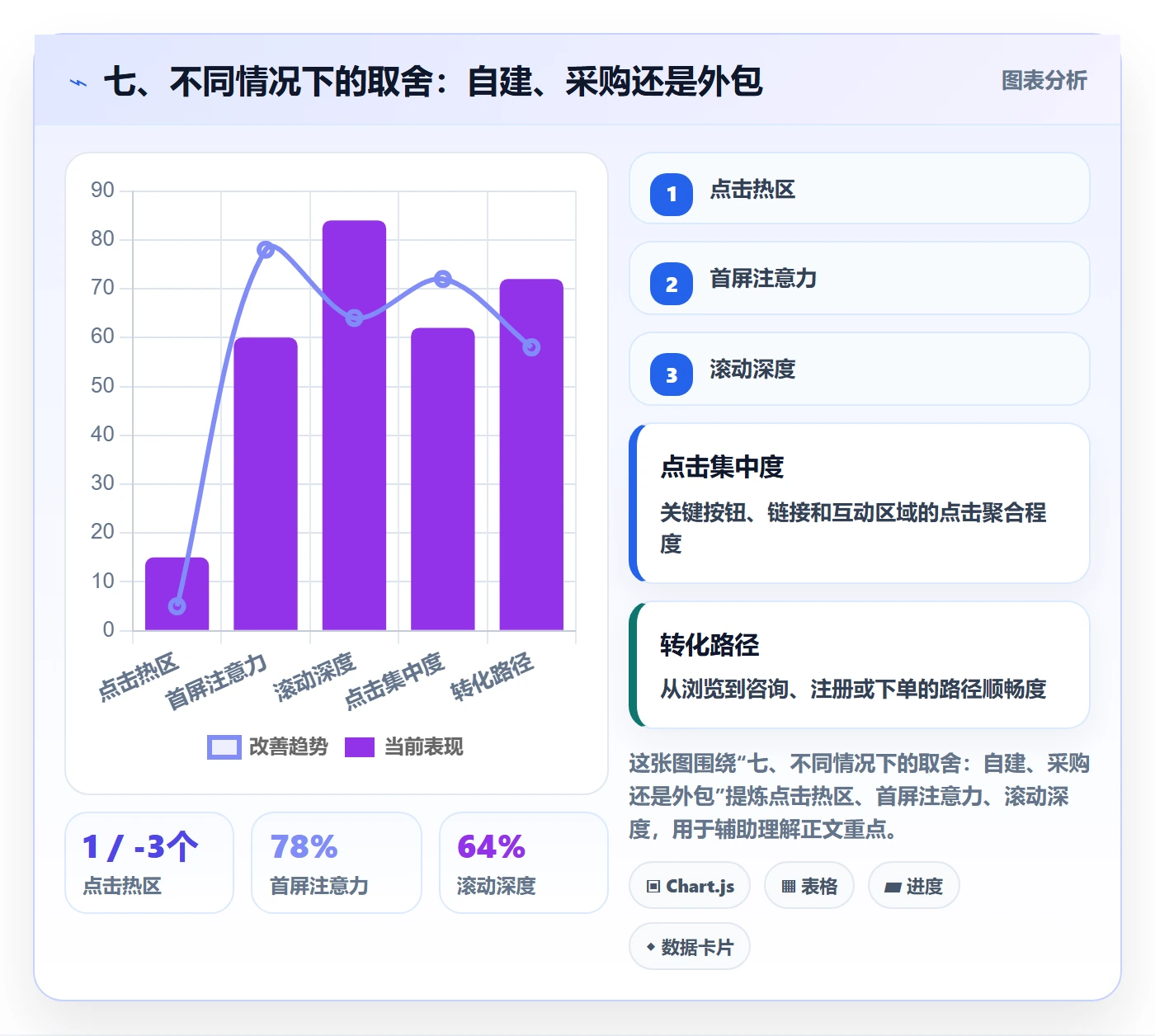Viewport: 1155px width, 1036px height.
Task: Click the 首屏注意力 bar in the chart
Action: [266, 484]
